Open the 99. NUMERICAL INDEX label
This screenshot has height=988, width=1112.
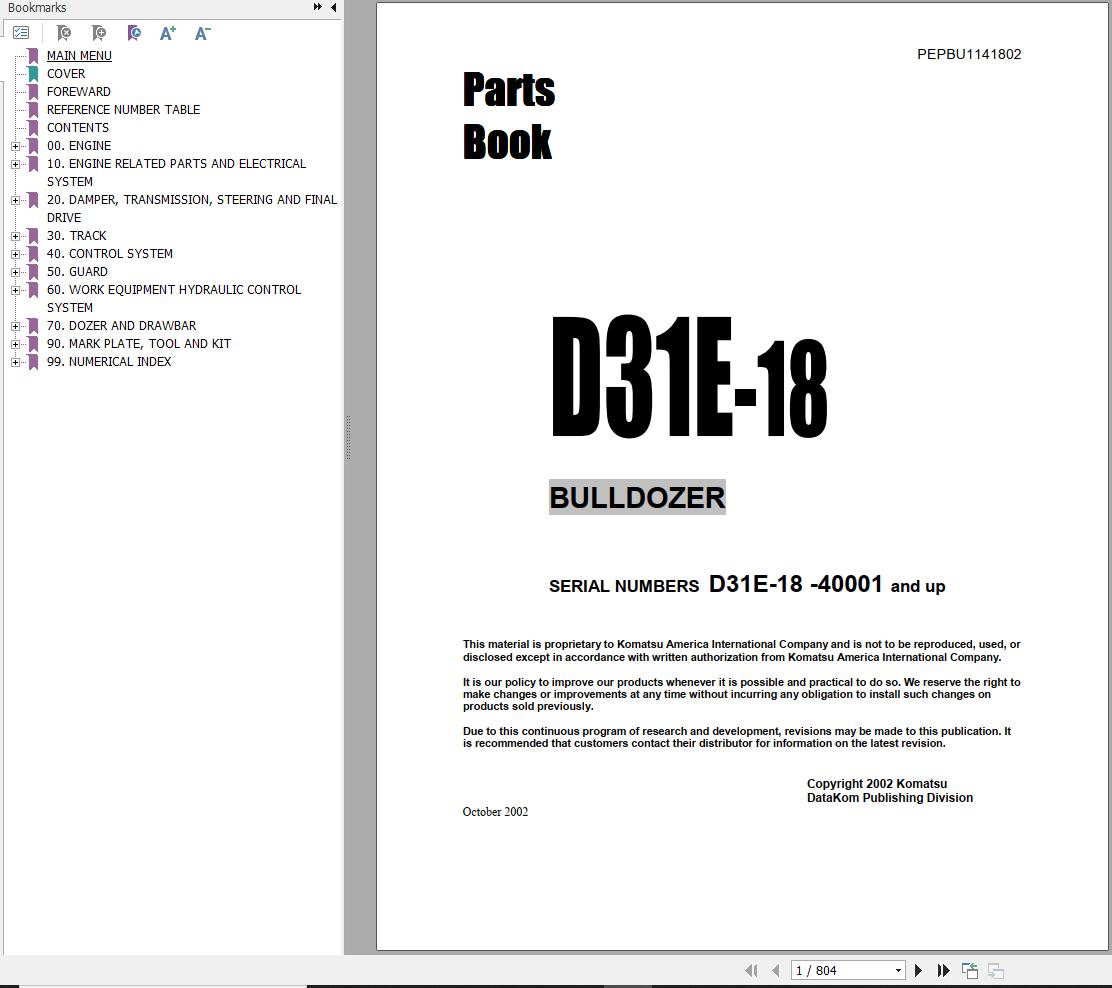pos(109,362)
